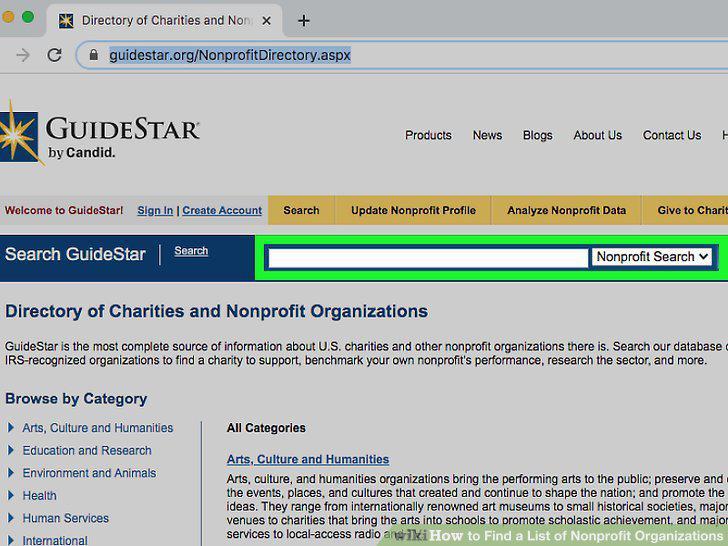
Task: Open the Nonprofit Search dropdown
Action: pyautogui.click(x=651, y=257)
